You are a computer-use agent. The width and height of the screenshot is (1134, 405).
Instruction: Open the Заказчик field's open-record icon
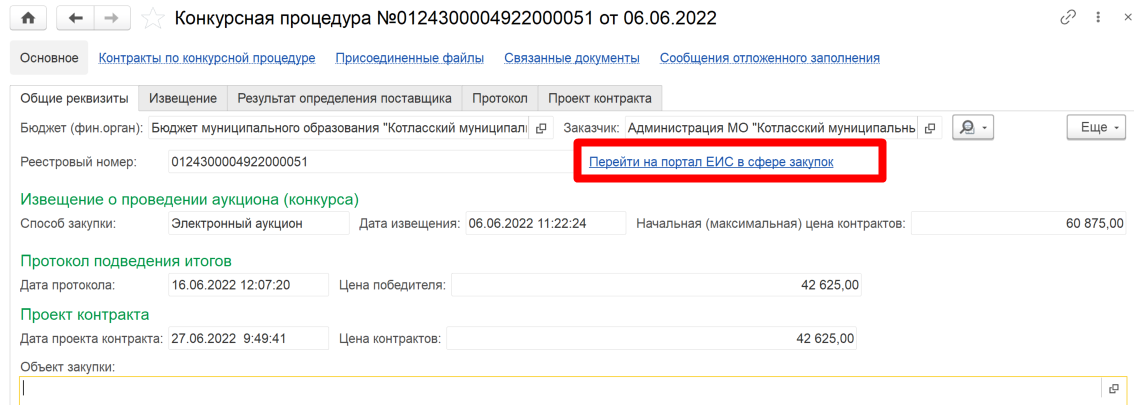pos(930,128)
